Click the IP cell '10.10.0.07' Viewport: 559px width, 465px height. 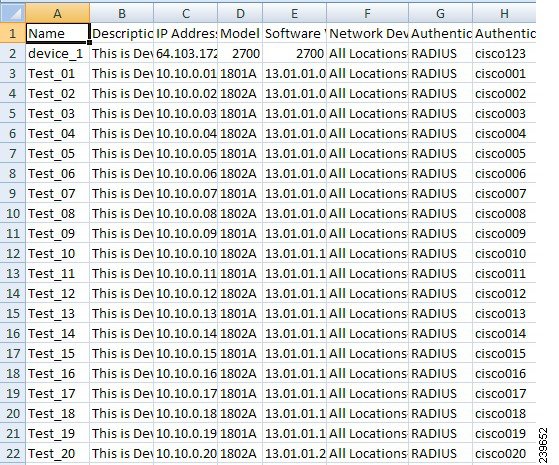click(185, 193)
